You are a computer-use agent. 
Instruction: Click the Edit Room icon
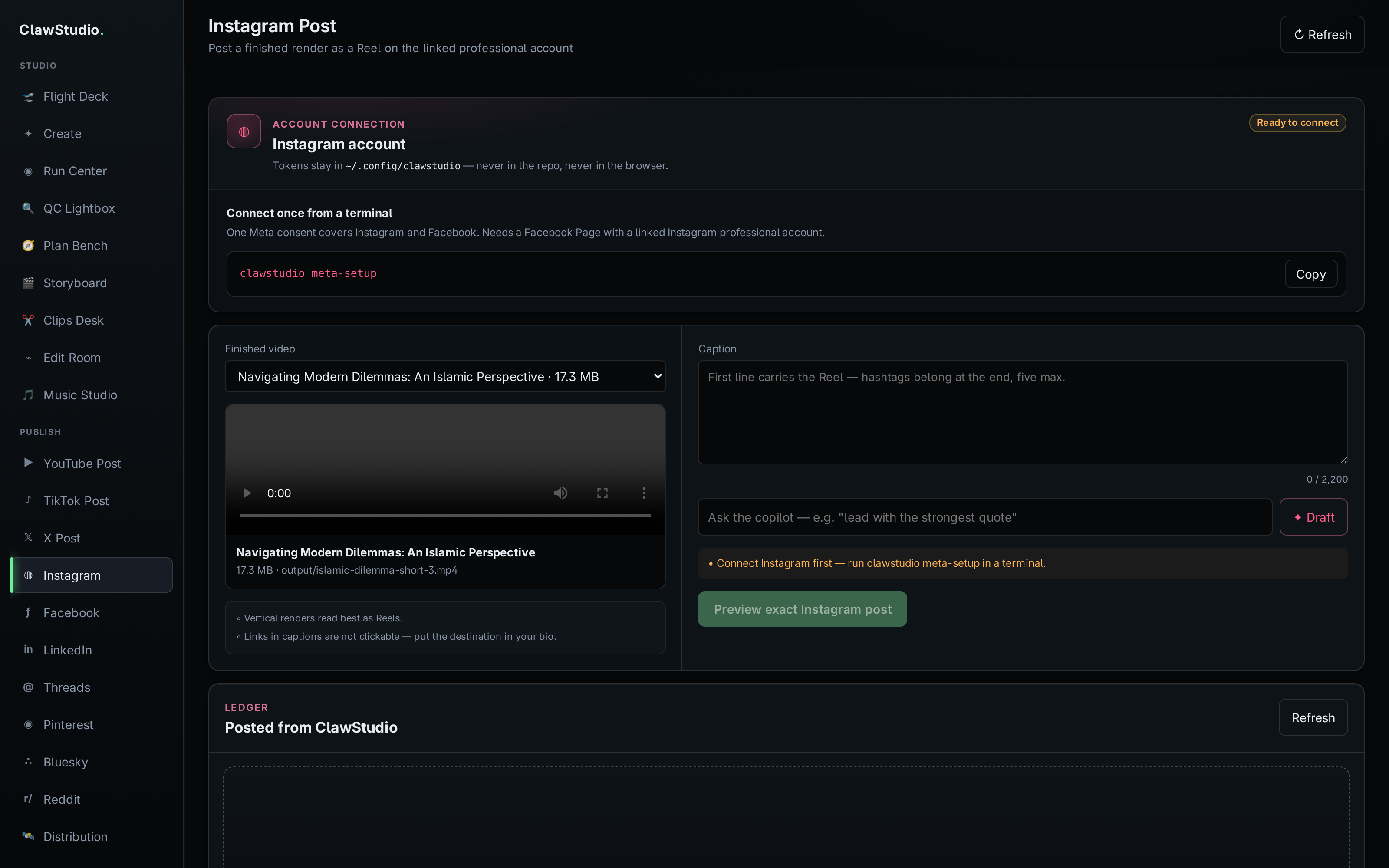[x=28, y=358]
